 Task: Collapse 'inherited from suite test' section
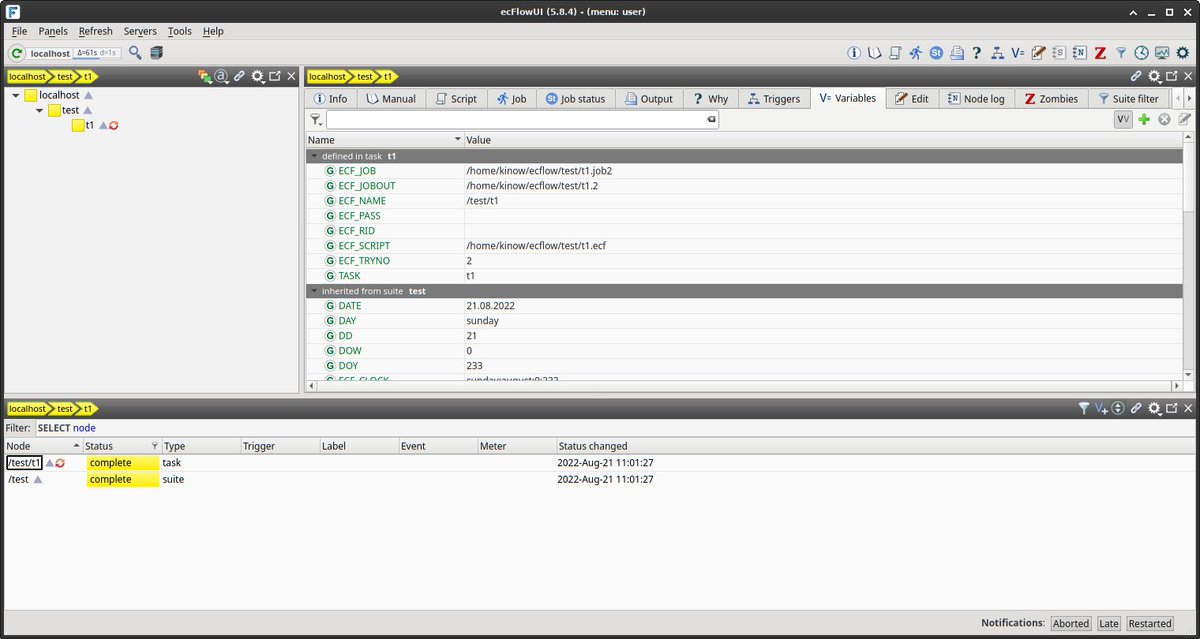(314, 291)
